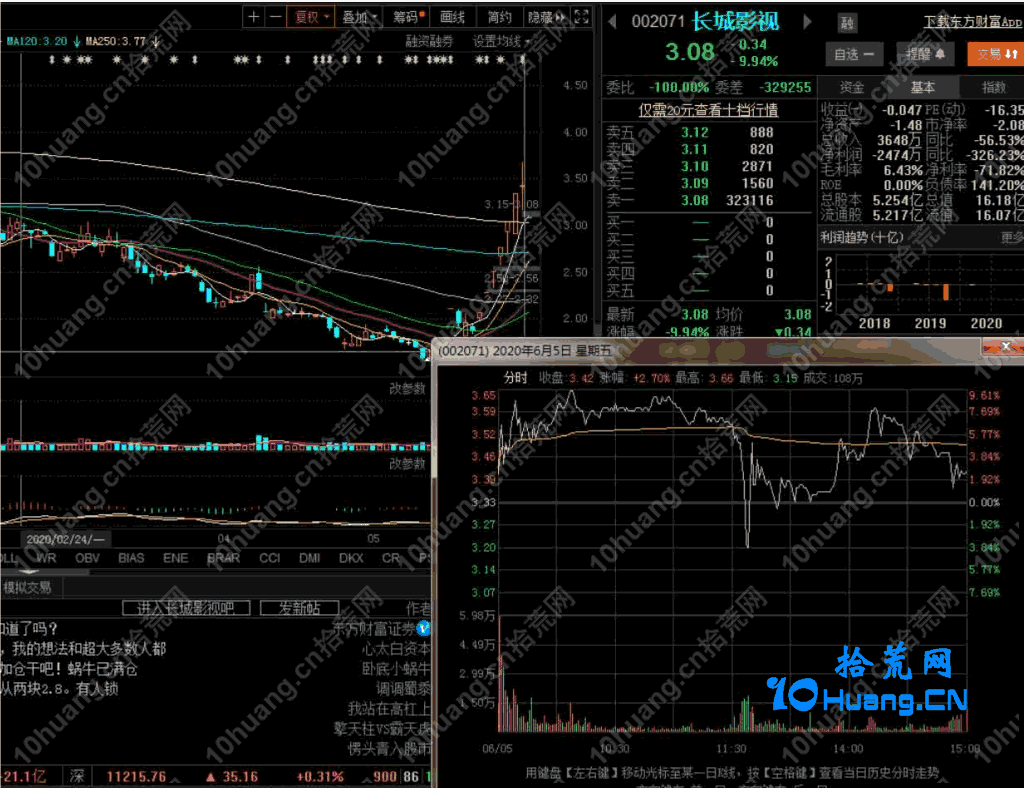1024x788 pixels.
Task: Toggle fullscreen chart icon
Action: (581, 18)
